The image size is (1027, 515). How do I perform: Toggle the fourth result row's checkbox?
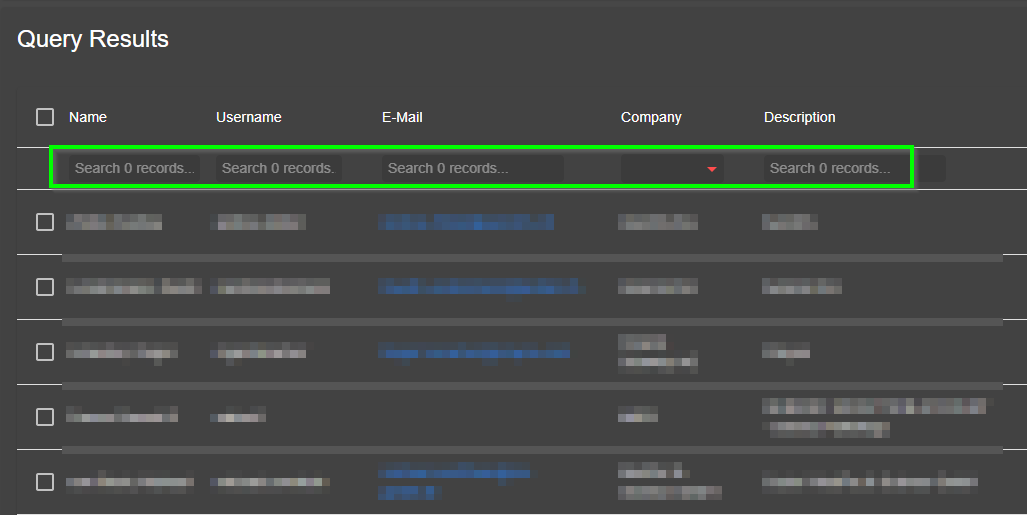click(45, 417)
